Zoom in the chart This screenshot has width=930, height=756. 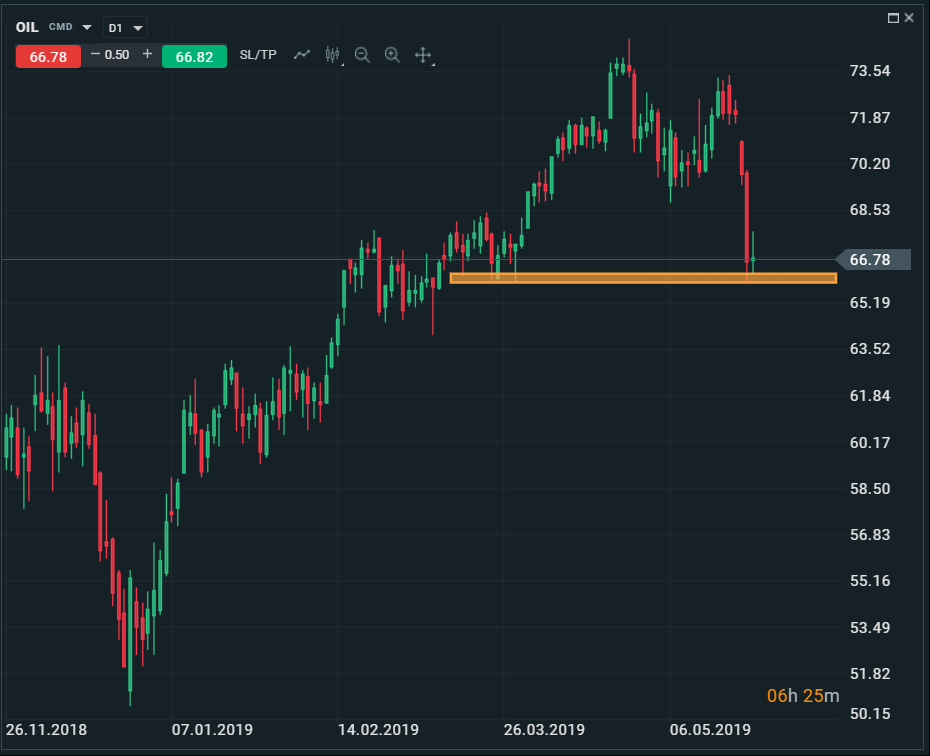coord(392,55)
